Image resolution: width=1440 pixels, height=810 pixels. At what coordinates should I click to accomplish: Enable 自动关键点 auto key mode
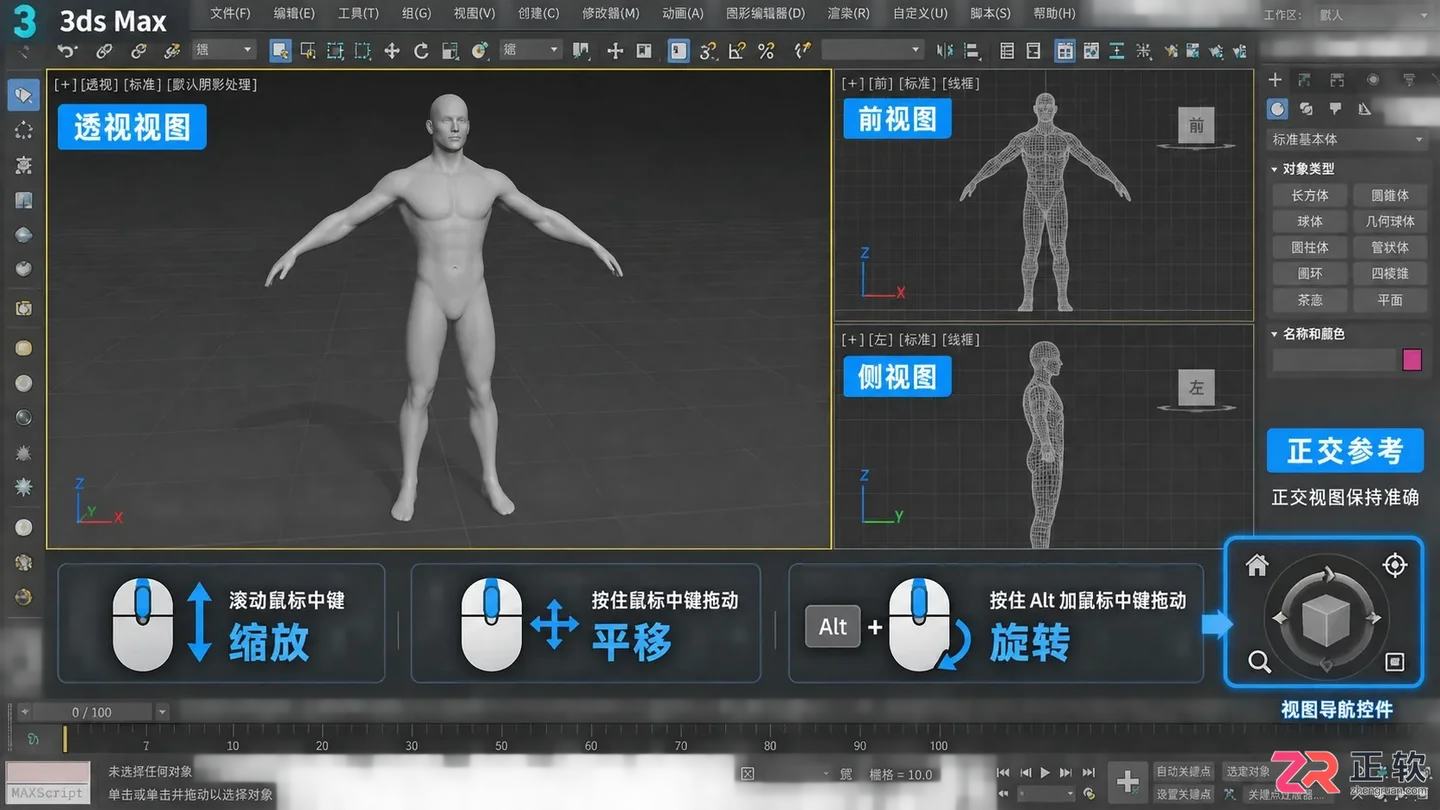tap(1183, 771)
